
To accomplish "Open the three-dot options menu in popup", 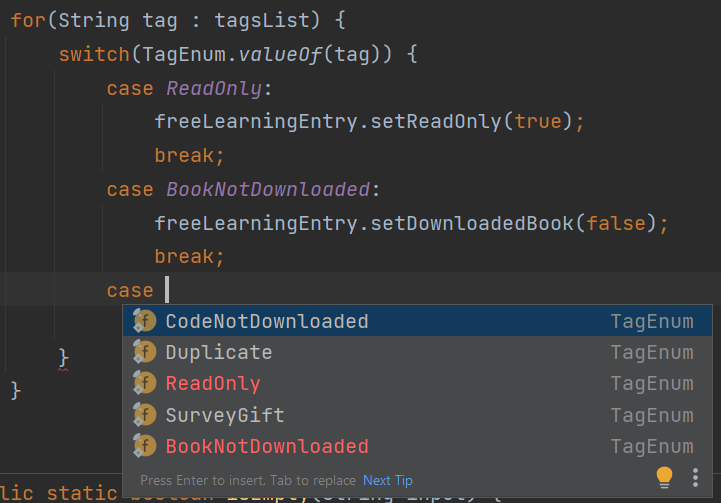I will pyautogui.click(x=695, y=478).
